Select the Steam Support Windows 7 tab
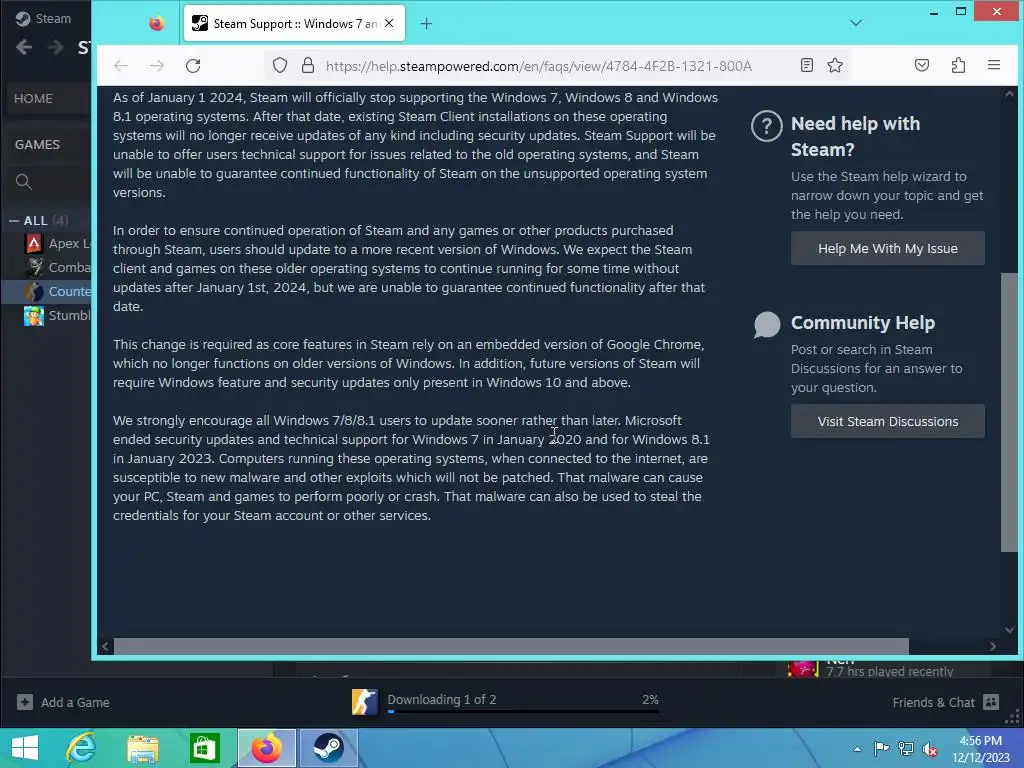 pos(294,24)
